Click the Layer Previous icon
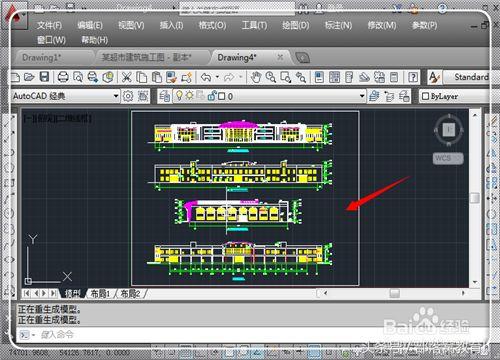This screenshot has height=360, width=500. [389, 96]
